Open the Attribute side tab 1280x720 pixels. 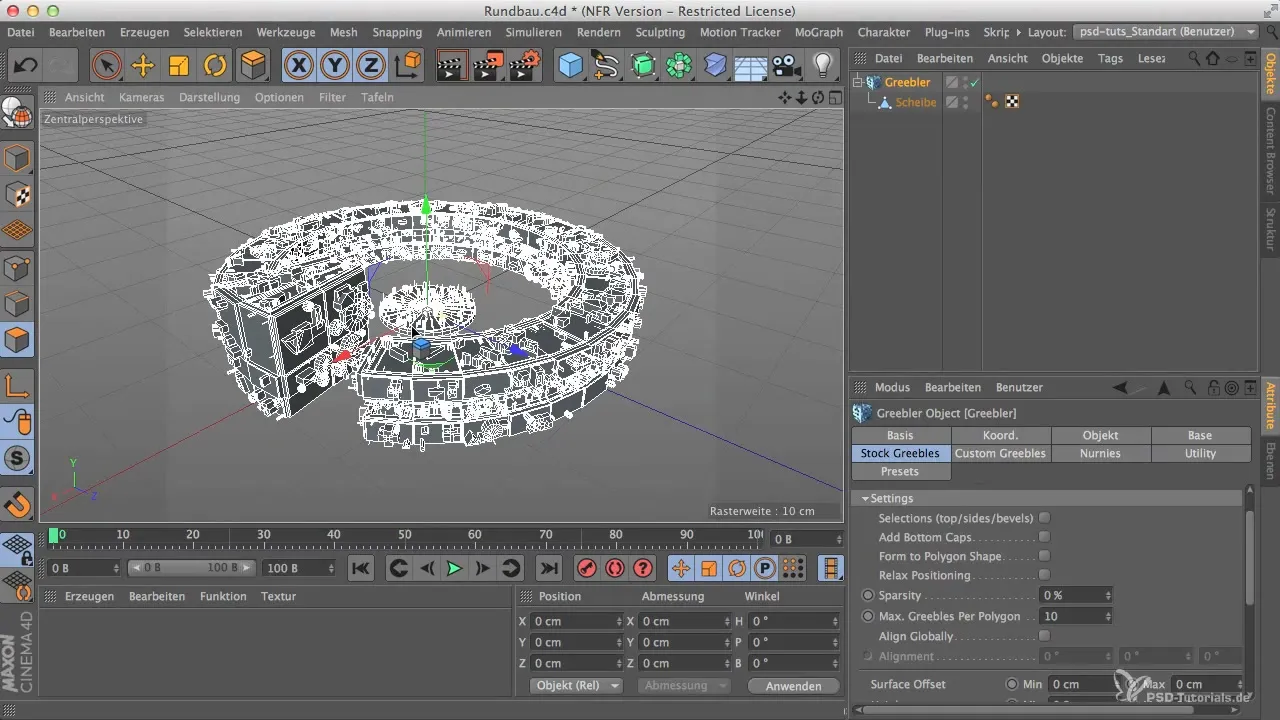pyautogui.click(x=1270, y=405)
